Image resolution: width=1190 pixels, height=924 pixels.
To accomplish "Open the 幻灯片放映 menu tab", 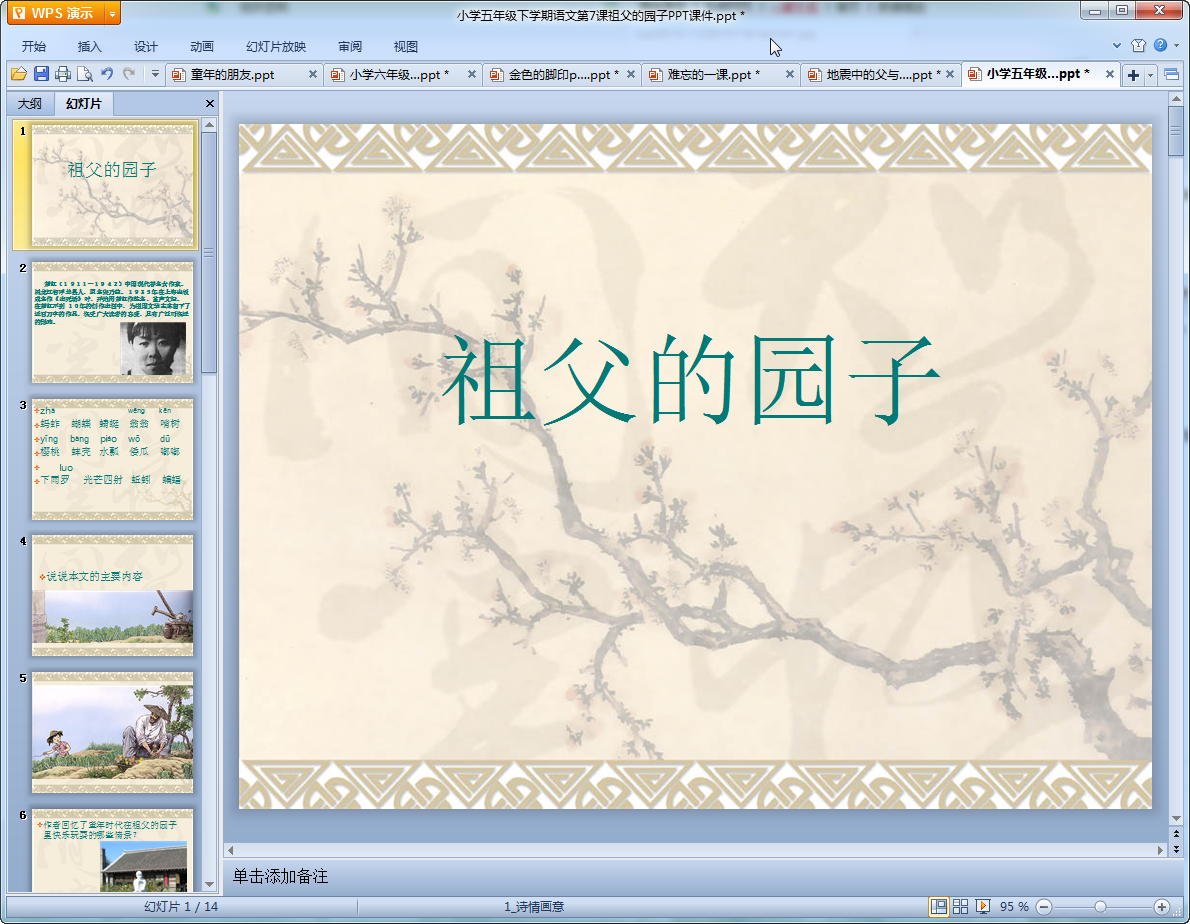I will 276,46.
